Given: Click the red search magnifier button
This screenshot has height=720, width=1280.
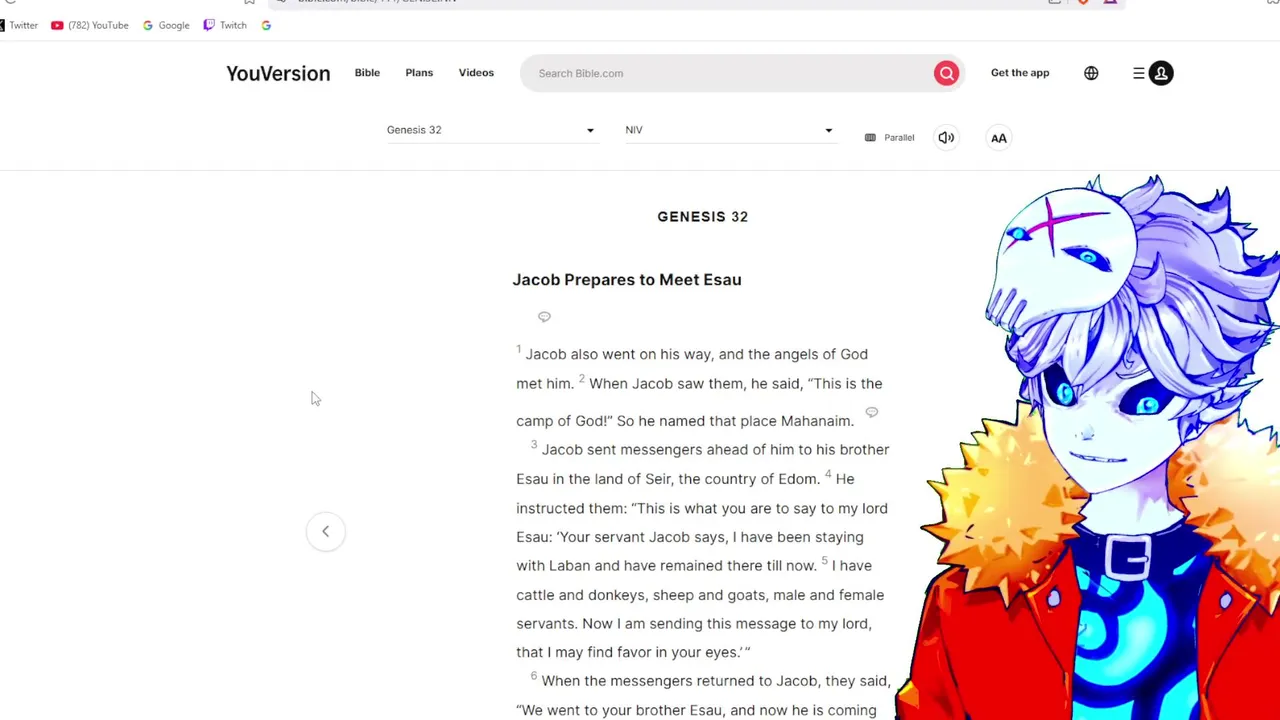Looking at the screenshot, I should tap(946, 73).
